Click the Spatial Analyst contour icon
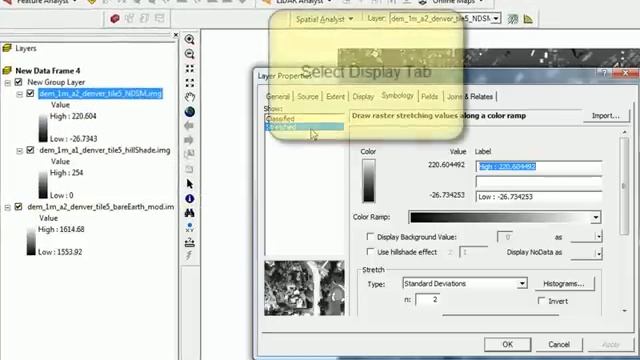 click(x=513, y=19)
